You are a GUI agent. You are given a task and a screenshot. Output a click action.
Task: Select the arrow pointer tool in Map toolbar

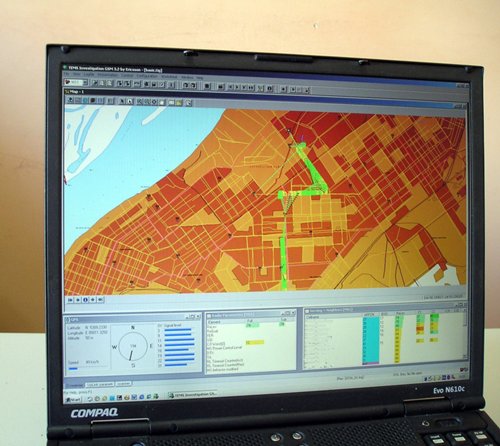pyautogui.click(x=122, y=101)
